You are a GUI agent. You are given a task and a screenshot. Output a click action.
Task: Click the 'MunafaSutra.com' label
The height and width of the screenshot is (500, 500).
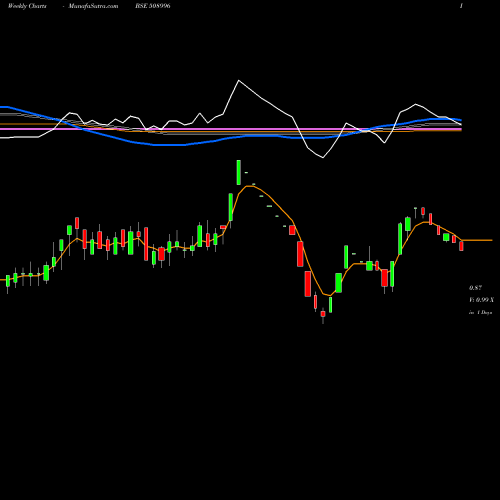point(93,6)
